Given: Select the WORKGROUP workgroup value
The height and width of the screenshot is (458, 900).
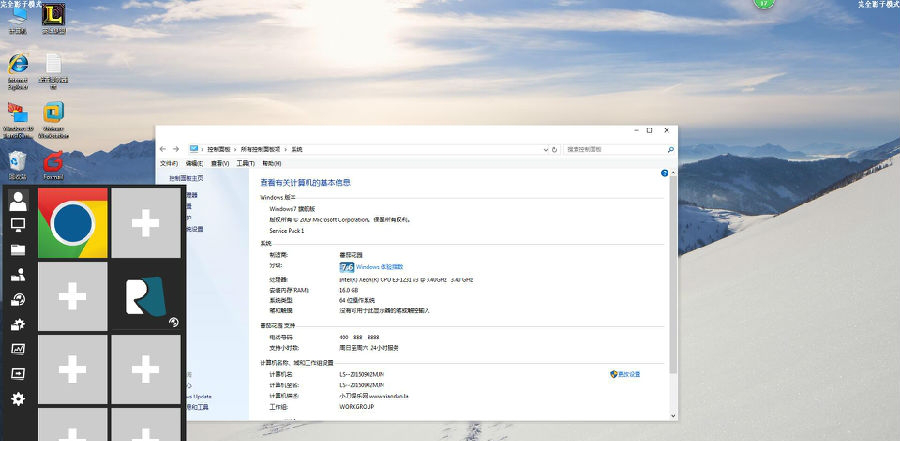Looking at the screenshot, I should [356, 407].
